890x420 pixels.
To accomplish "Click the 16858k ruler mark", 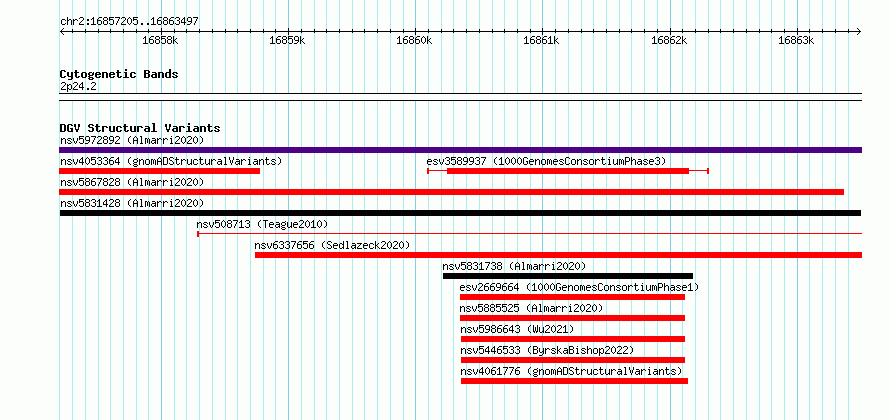I will pos(160,40).
